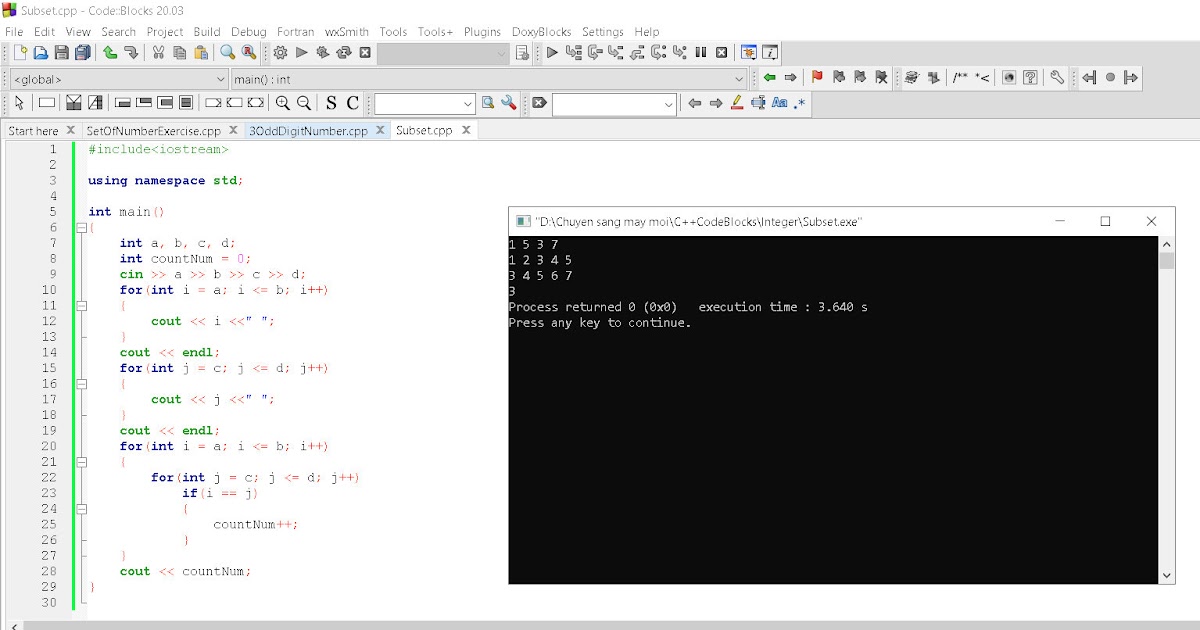This screenshot has height=630, width=1200.
Task: Open Find using the magnifier icon
Action: tap(227, 52)
